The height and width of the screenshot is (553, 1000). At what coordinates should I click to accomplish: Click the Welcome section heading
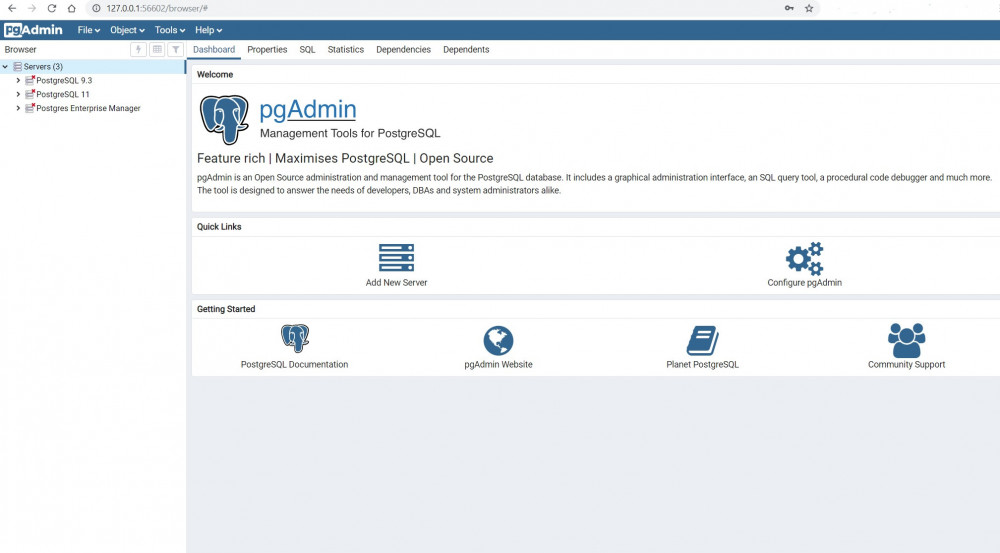pos(215,75)
